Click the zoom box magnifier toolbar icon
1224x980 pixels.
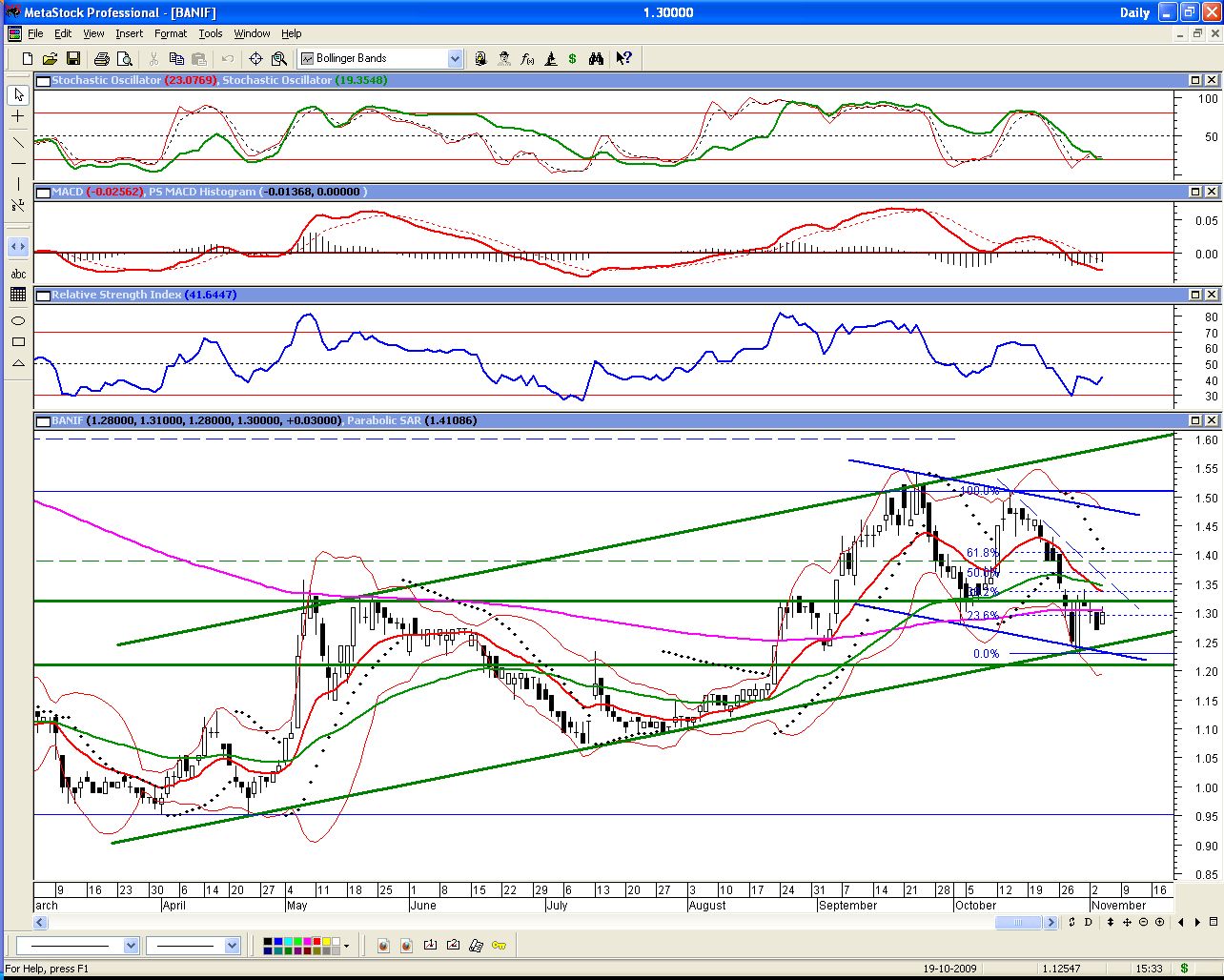279,58
